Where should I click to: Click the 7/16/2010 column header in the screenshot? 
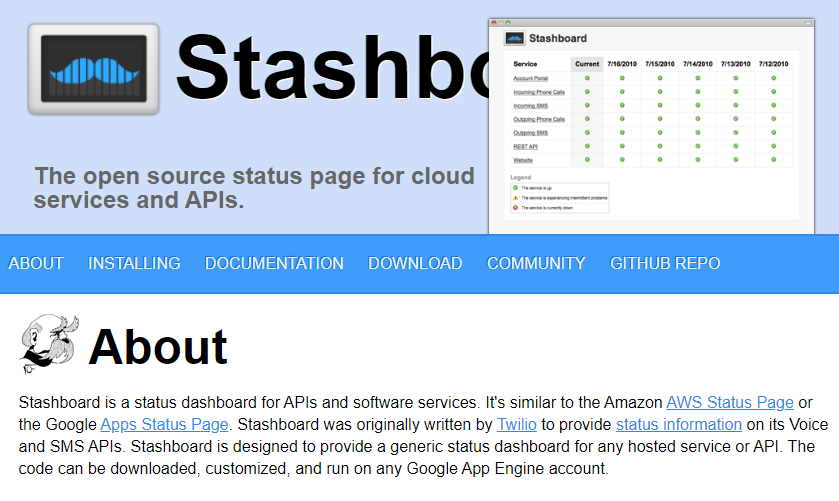622,64
